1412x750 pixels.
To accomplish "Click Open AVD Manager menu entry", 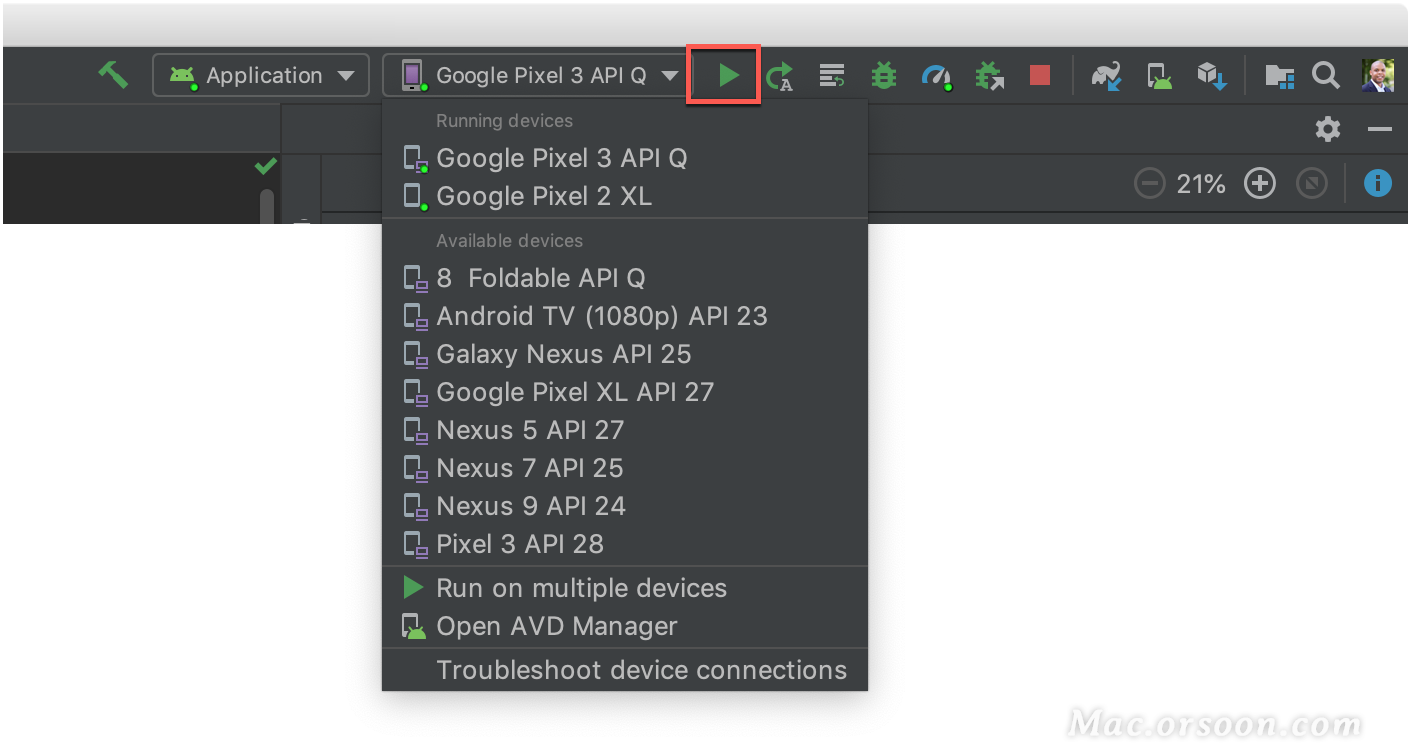I will [625, 626].
